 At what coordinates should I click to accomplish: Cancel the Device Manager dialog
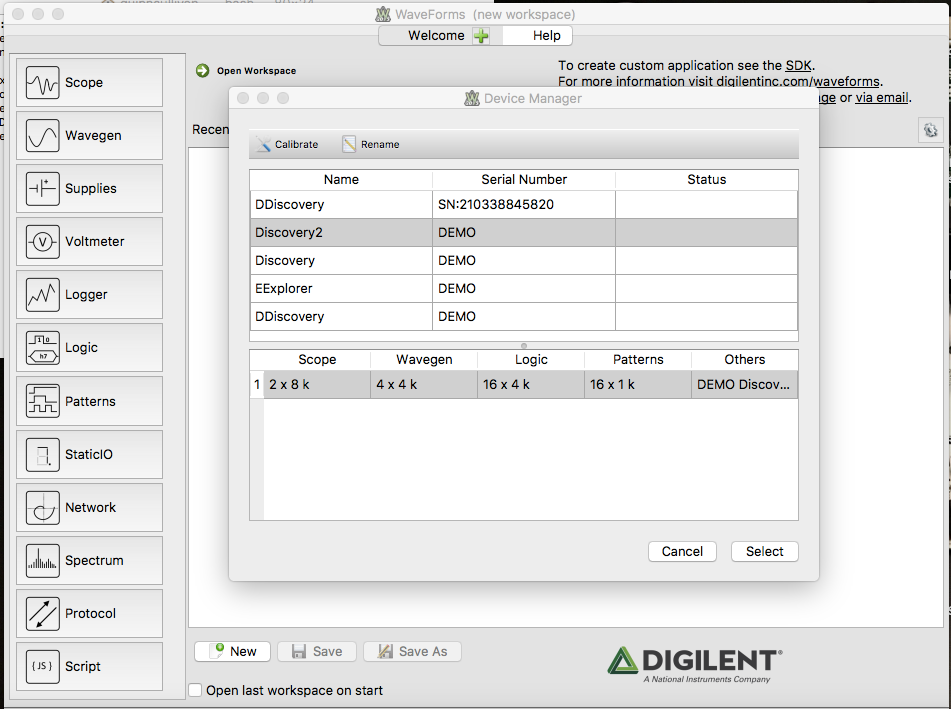tap(682, 551)
